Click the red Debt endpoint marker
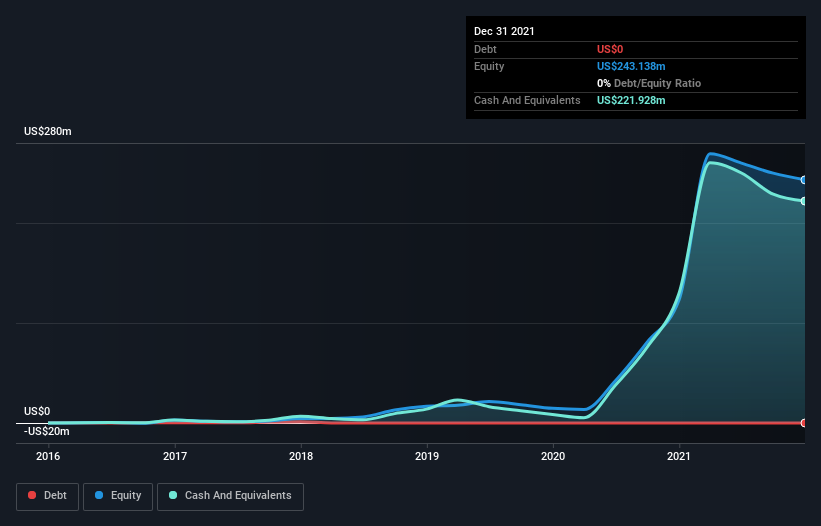821x526 pixels. click(804, 423)
